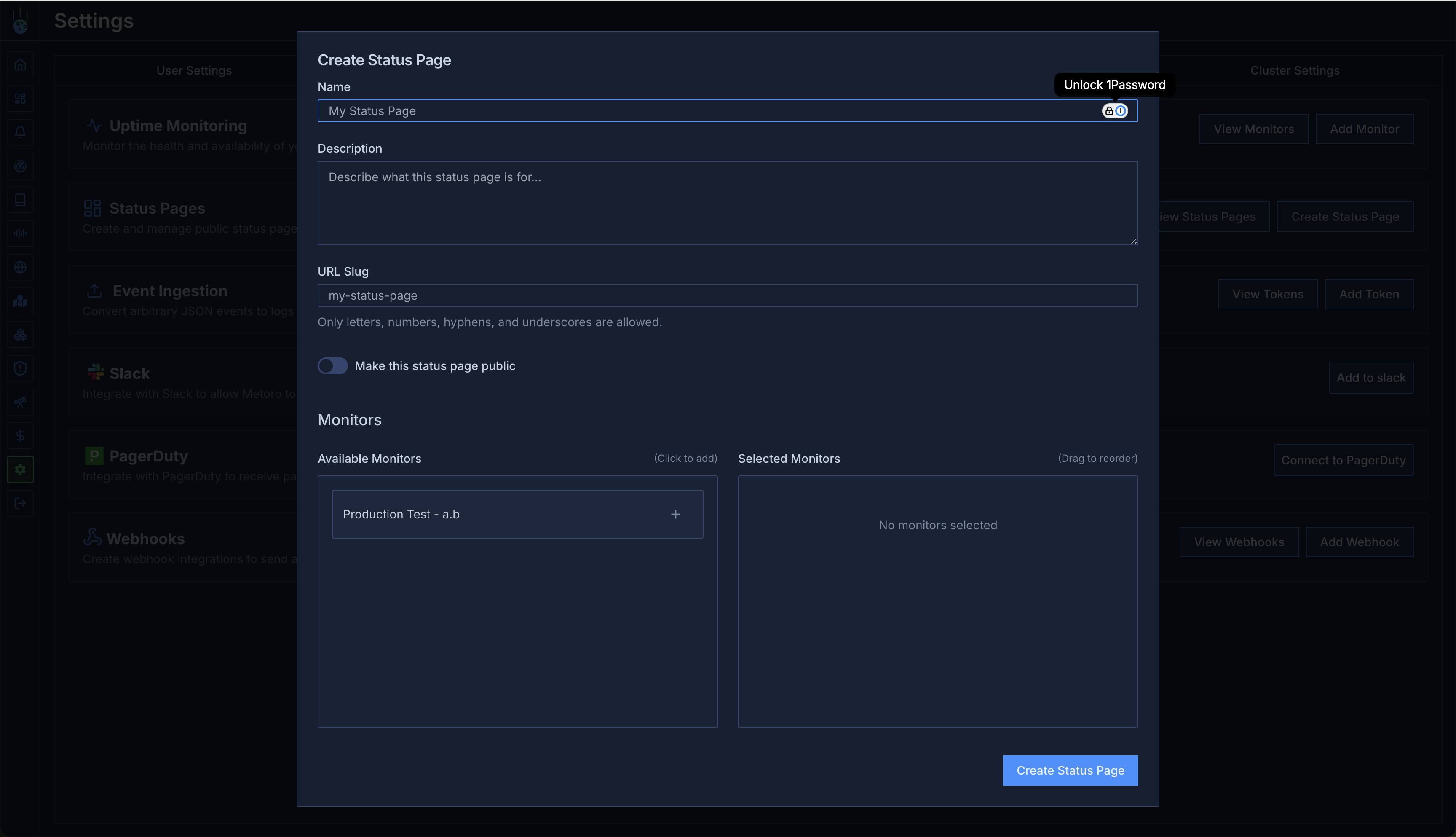
Task: Click the blue Create Status Page button
Action: pyautogui.click(x=1070, y=770)
